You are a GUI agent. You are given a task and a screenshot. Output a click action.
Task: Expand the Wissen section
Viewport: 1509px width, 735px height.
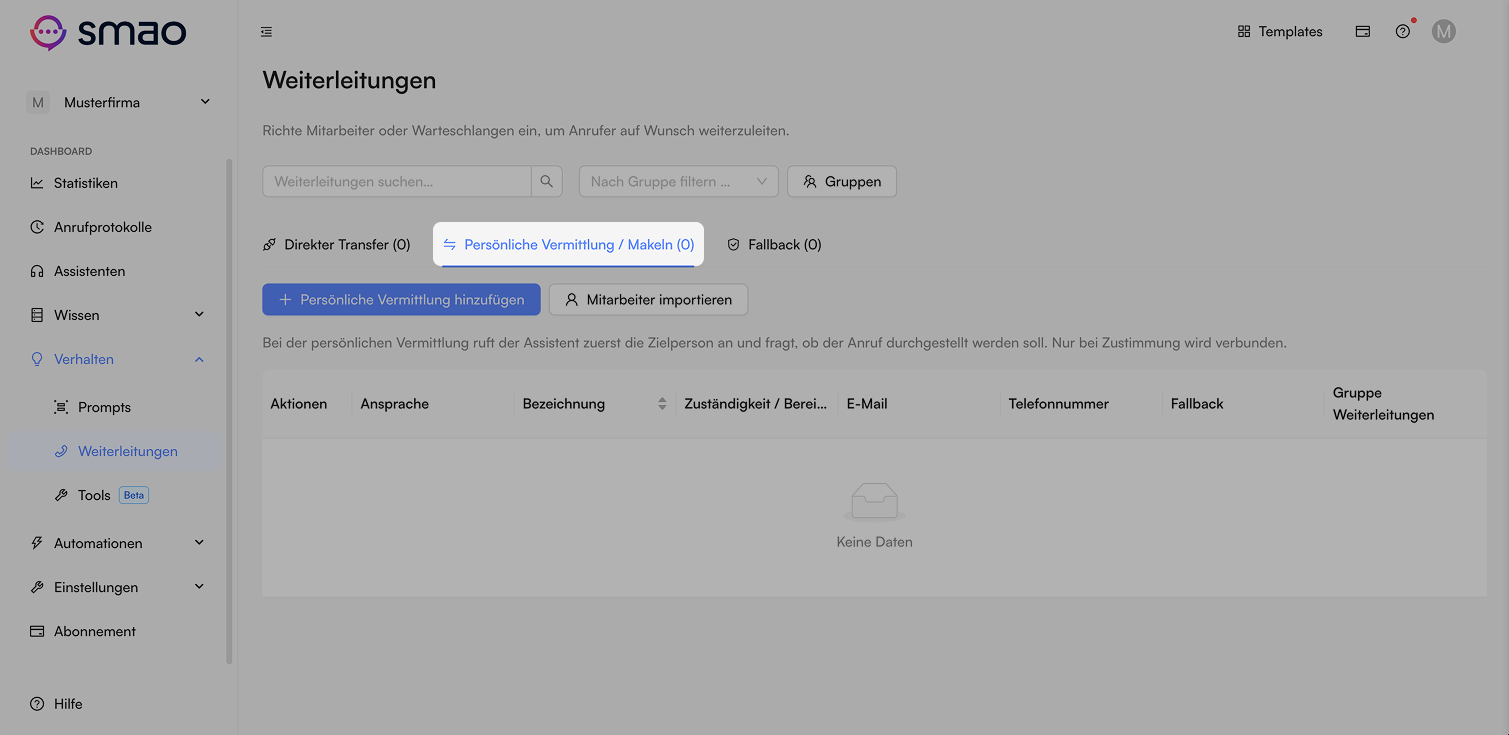(119, 315)
